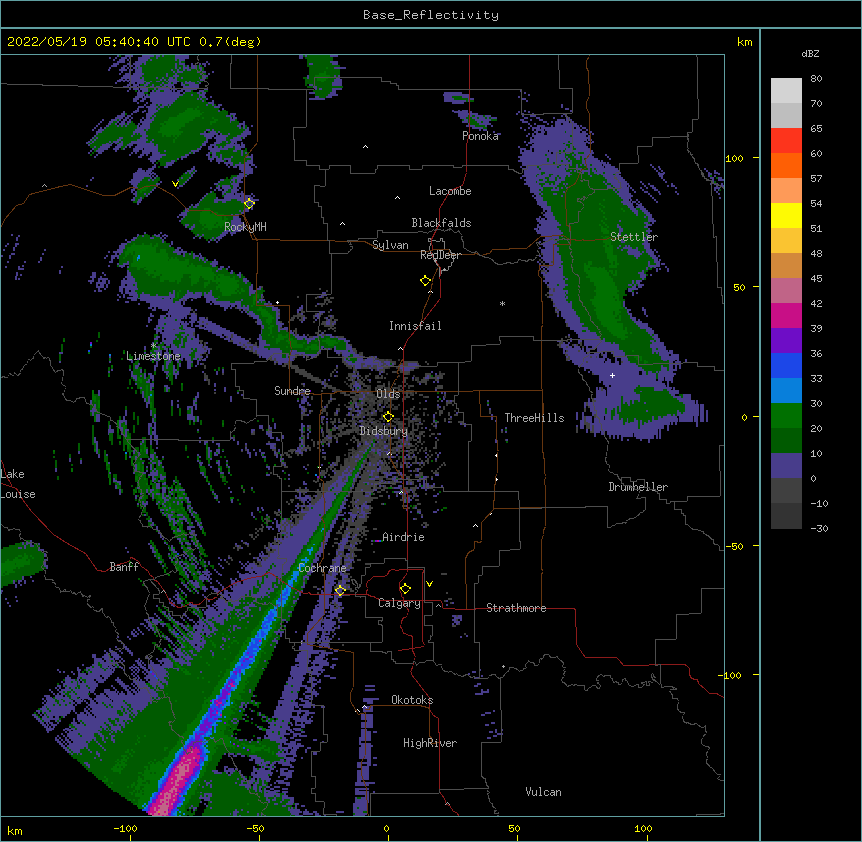This screenshot has width=862, height=842.
Task: Click the ThreeHills city label
Action: pos(534,418)
